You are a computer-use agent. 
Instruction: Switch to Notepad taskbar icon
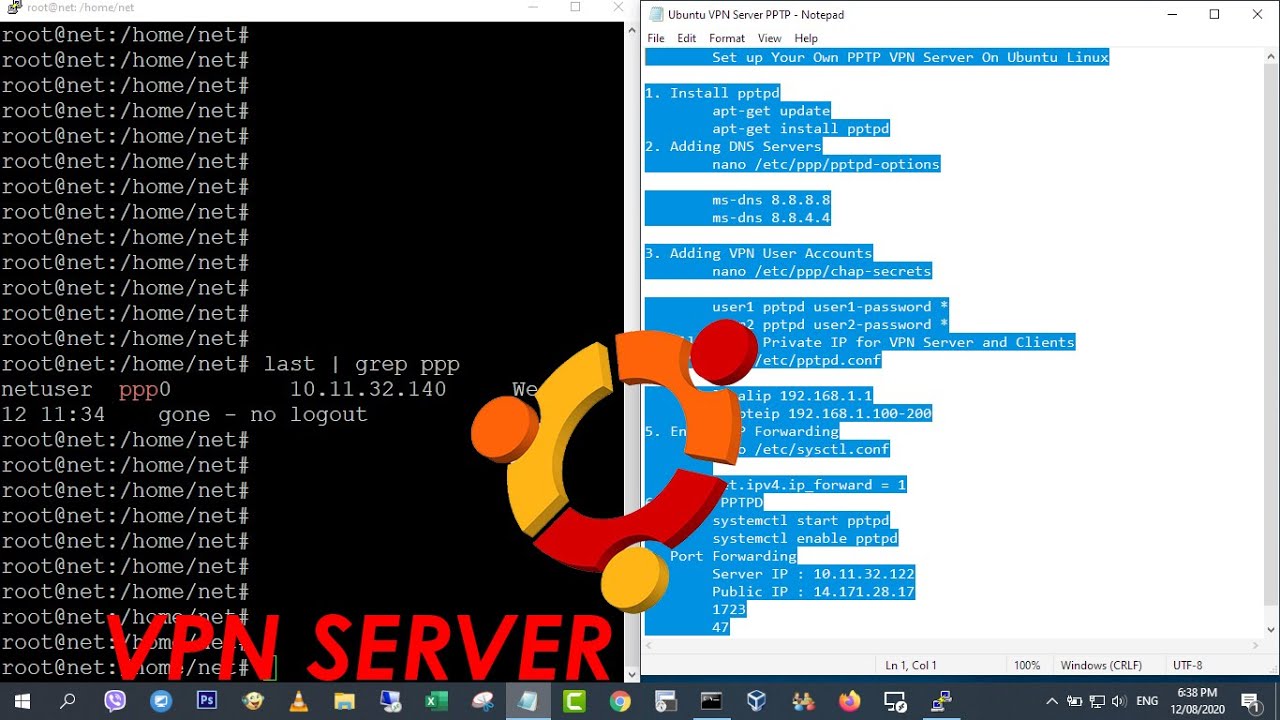point(528,701)
